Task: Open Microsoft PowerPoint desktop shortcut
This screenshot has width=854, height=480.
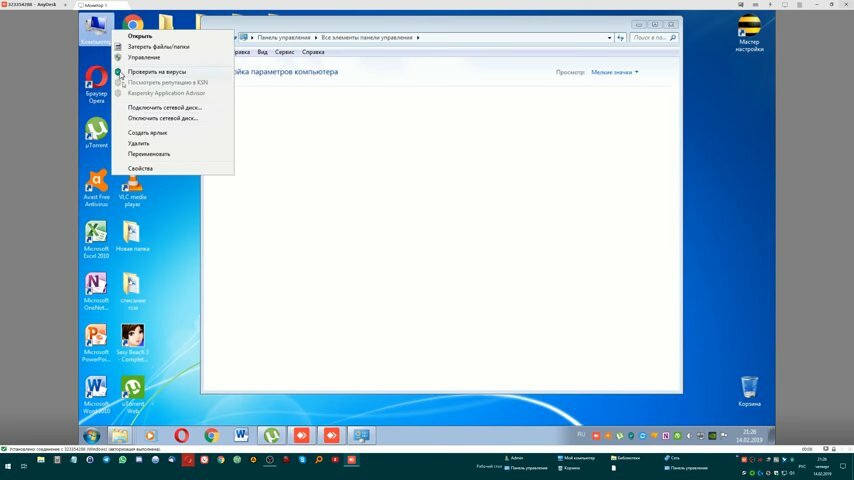Action: [96, 343]
